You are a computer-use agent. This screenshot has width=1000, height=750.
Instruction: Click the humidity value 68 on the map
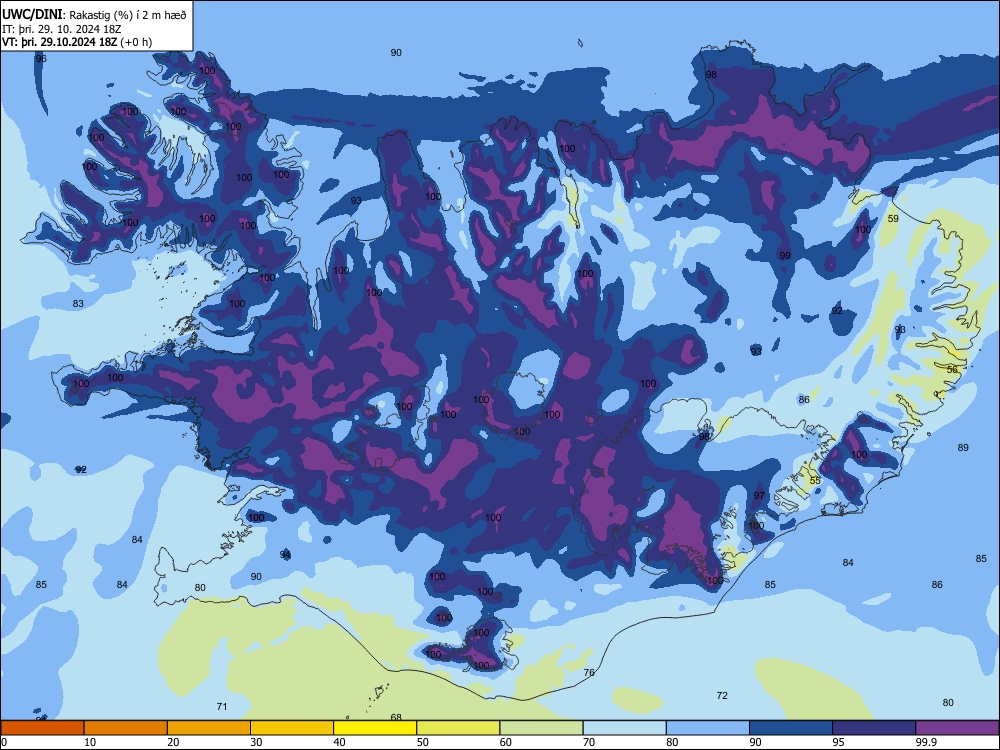[x=396, y=717]
